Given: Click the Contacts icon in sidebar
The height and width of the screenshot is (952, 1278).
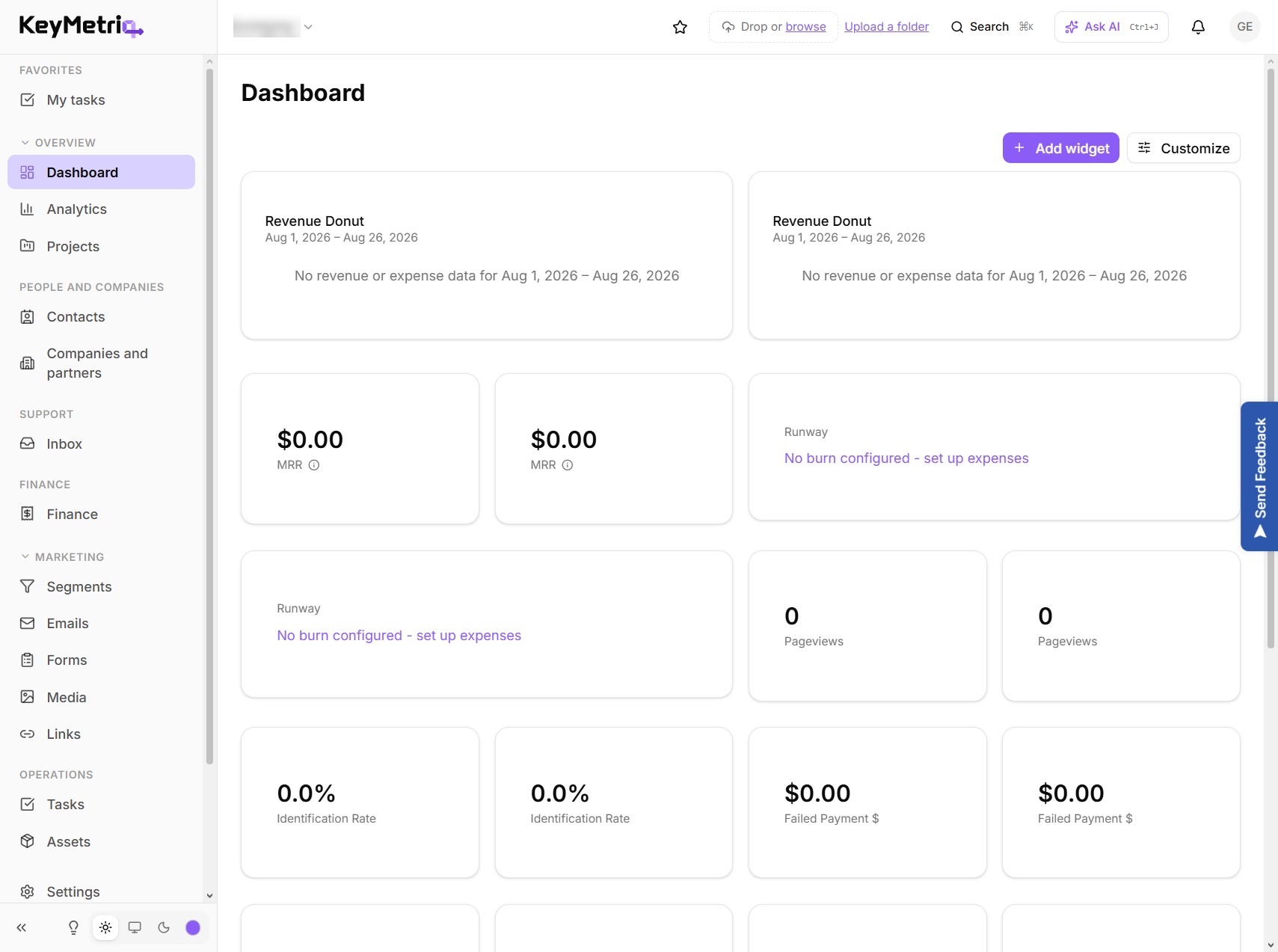Looking at the screenshot, I should [x=28, y=316].
